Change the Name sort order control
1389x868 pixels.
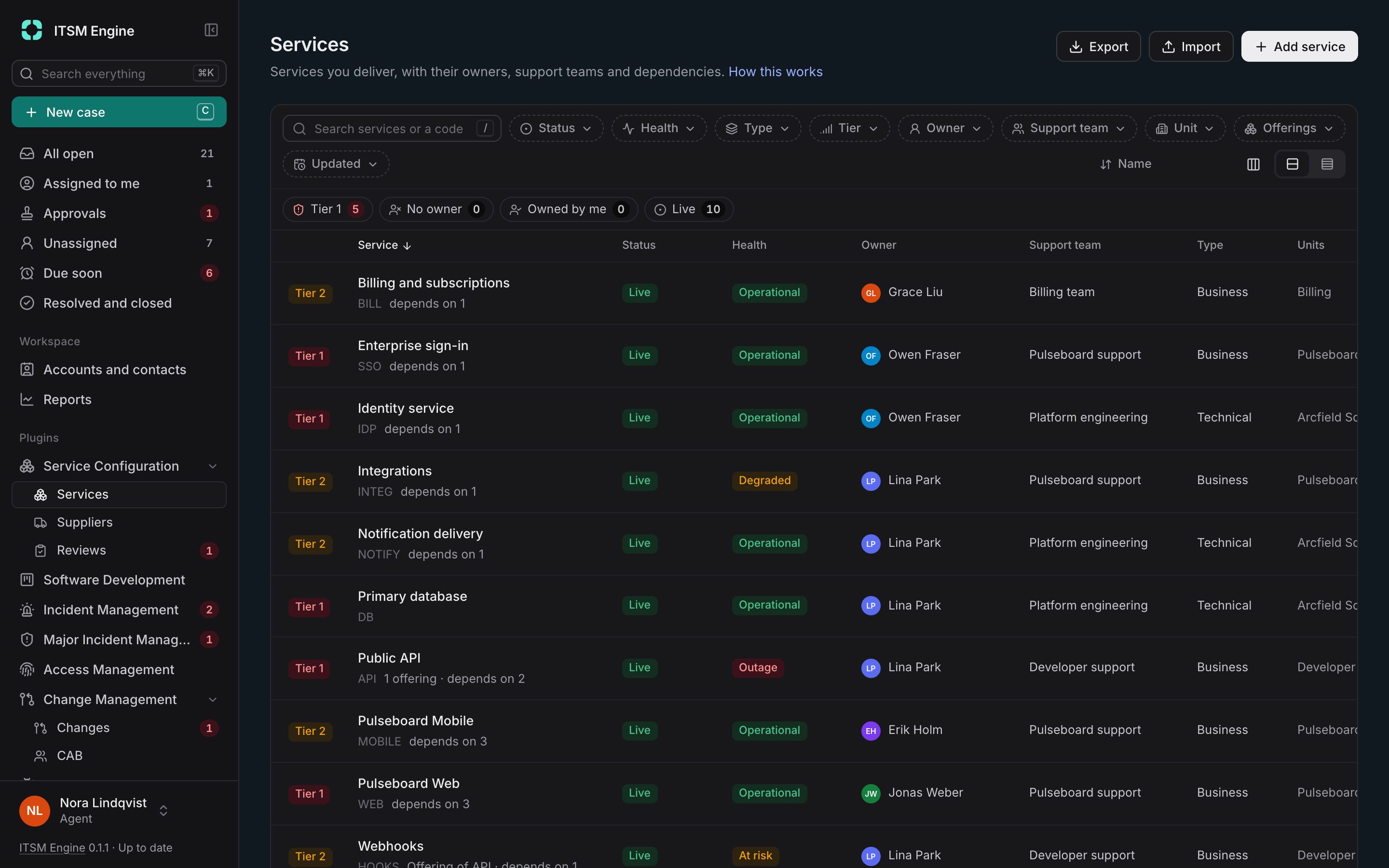click(x=1126, y=164)
